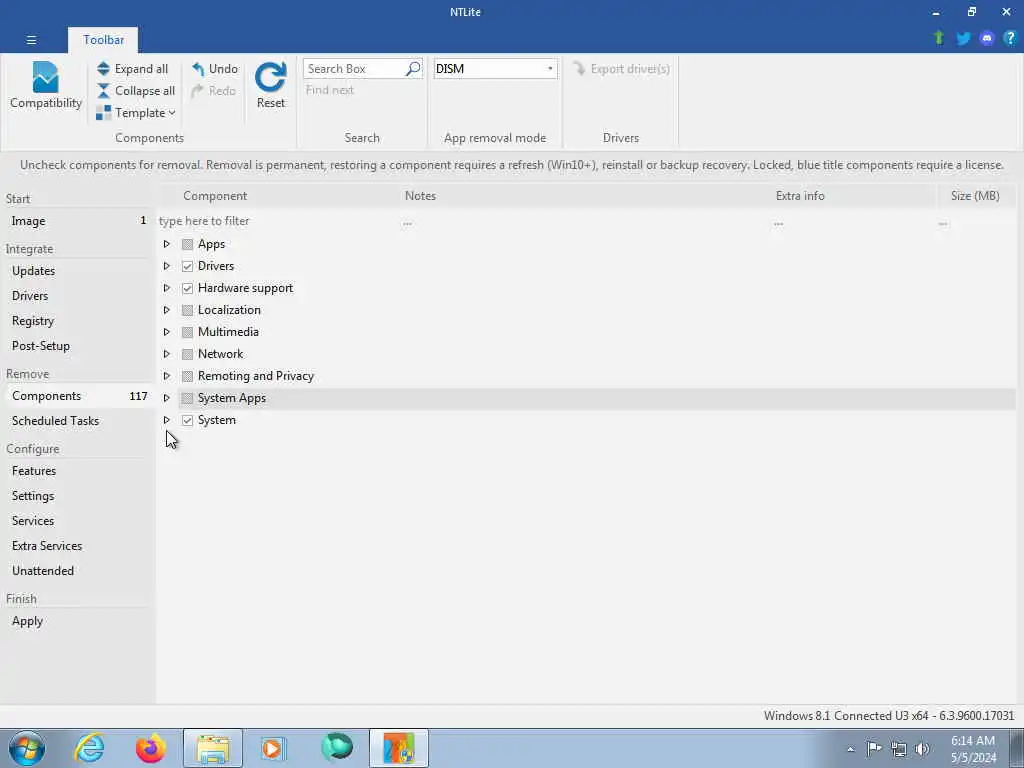Open Drivers under Integrate
The image size is (1024, 768).
tap(77, 296)
